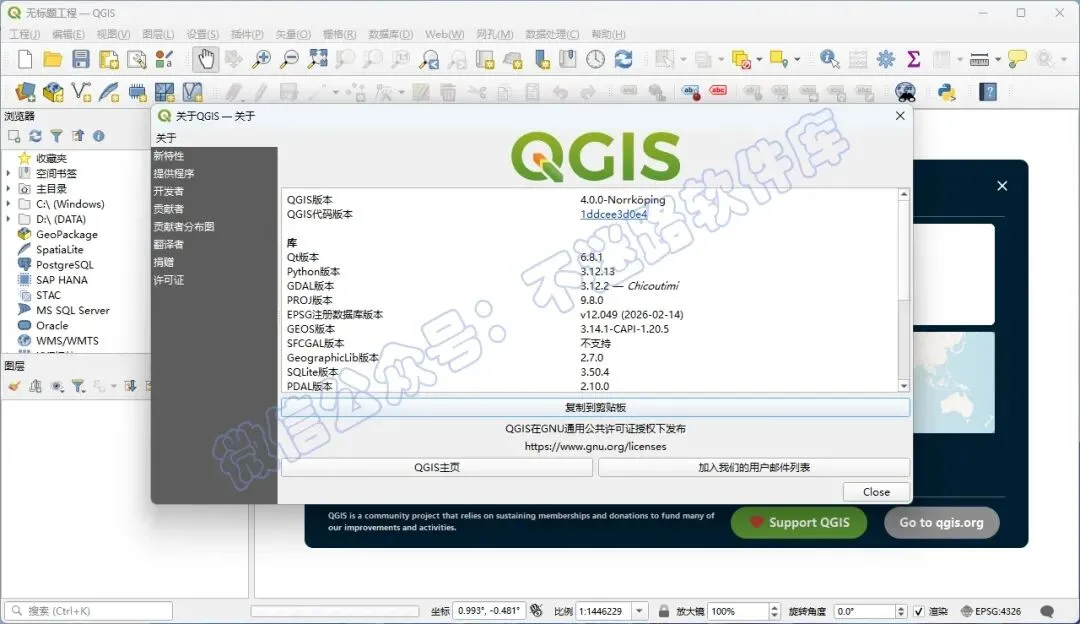
Task: Click the Zoom Full extent icon
Action: point(318,60)
